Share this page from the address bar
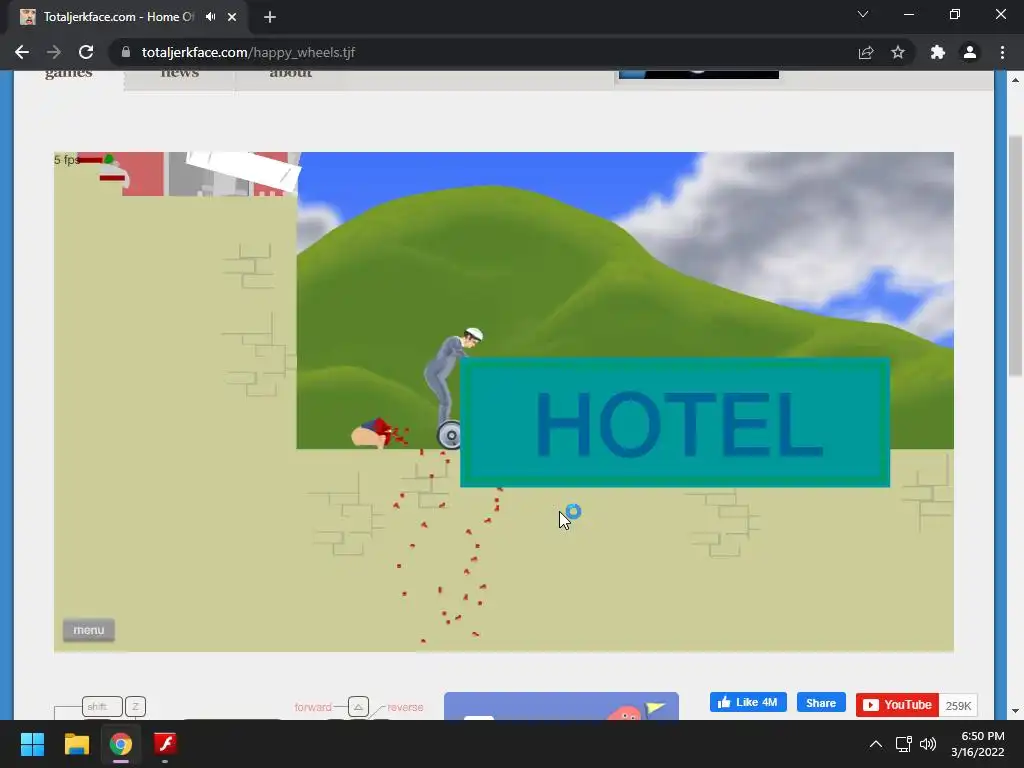Image resolution: width=1024 pixels, height=768 pixels. (866, 52)
